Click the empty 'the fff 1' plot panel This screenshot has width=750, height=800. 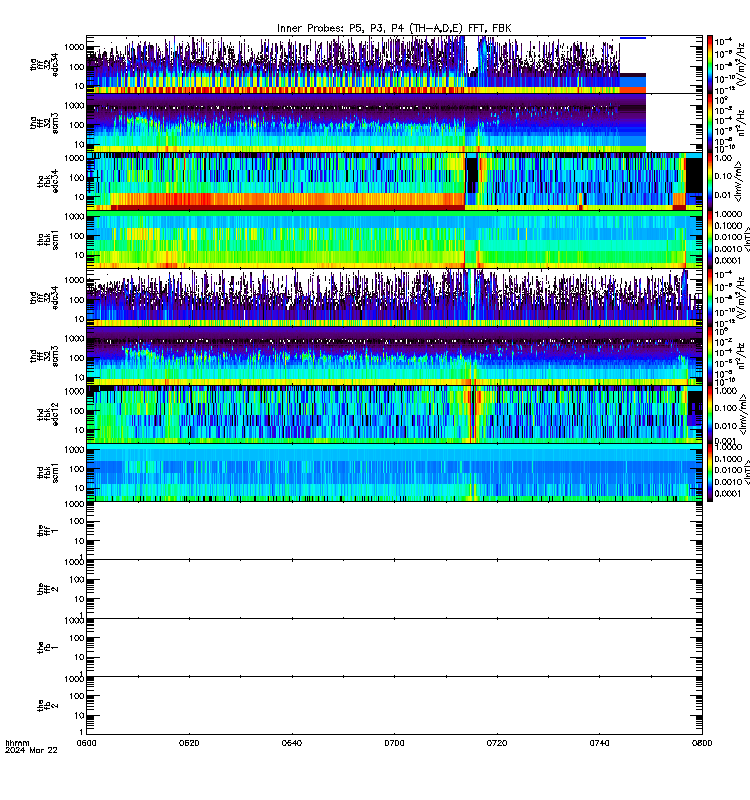click(394, 530)
